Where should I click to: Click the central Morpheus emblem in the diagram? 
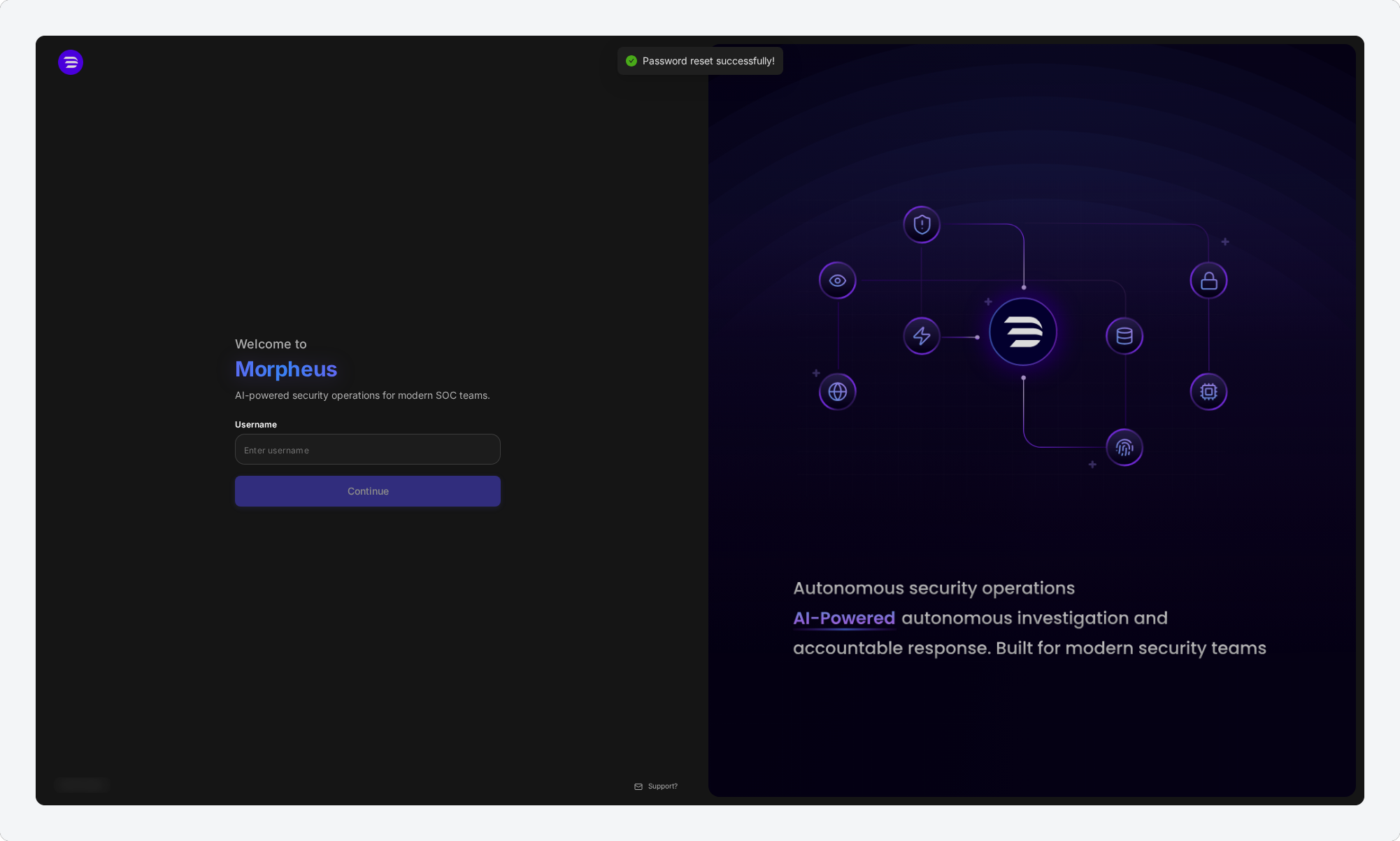[x=1023, y=332]
